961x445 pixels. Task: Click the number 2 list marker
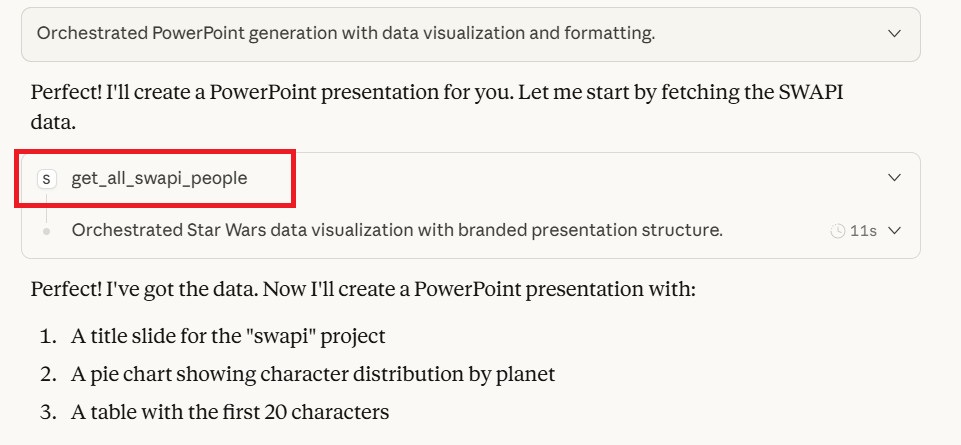47,374
